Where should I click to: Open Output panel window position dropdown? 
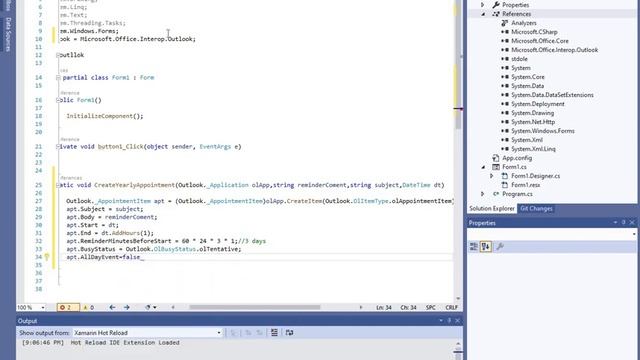[441, 321]
